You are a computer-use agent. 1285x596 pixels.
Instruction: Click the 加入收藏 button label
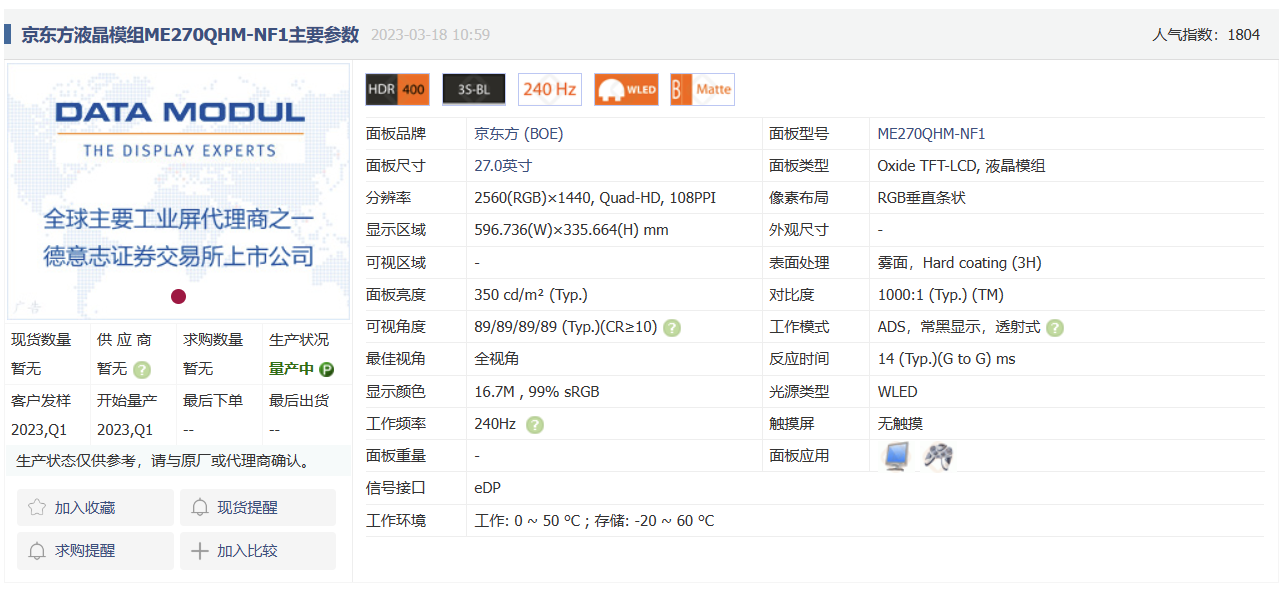pos(85,508)
